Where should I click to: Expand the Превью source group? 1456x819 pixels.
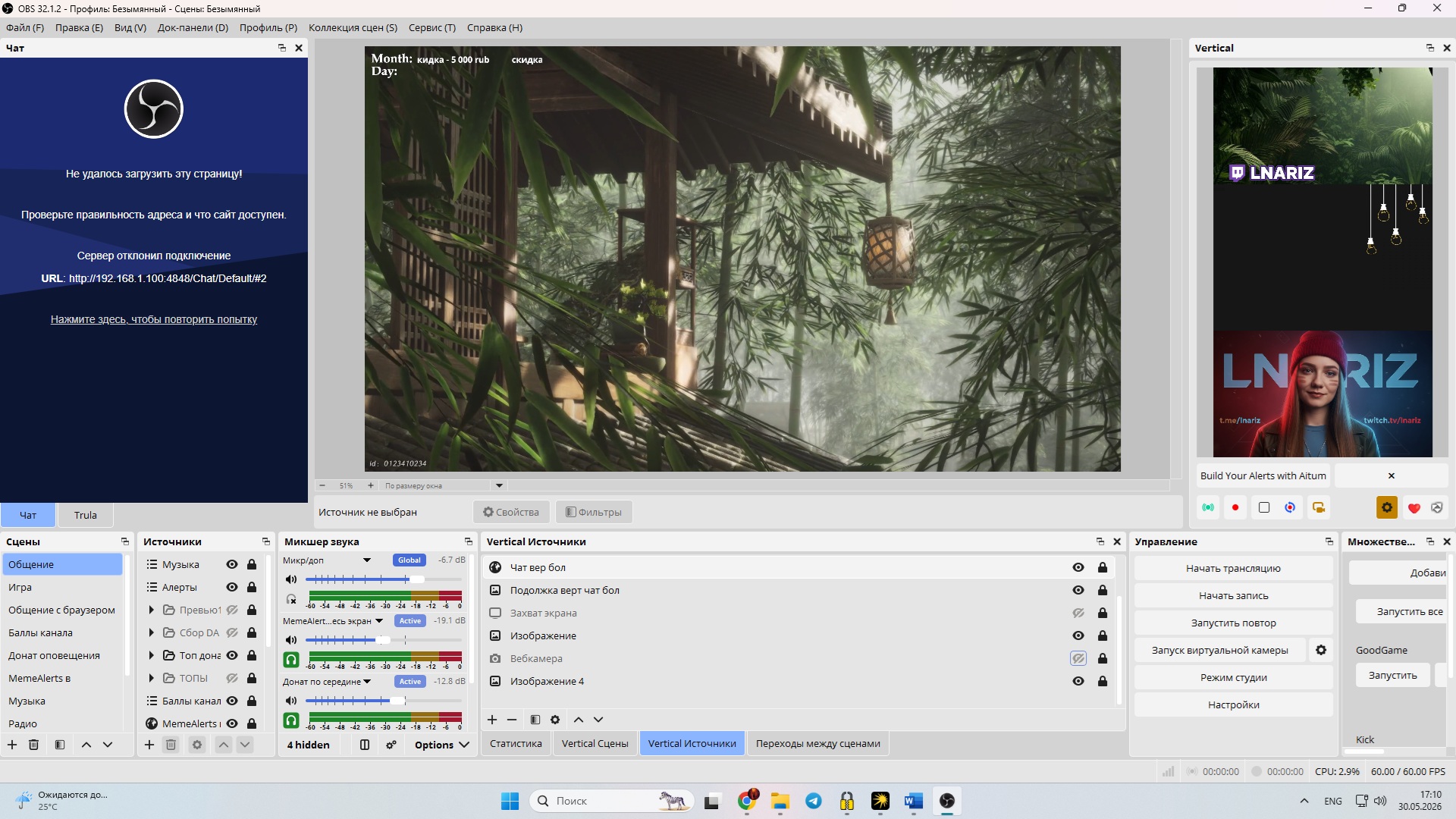[x=151, y=610]
